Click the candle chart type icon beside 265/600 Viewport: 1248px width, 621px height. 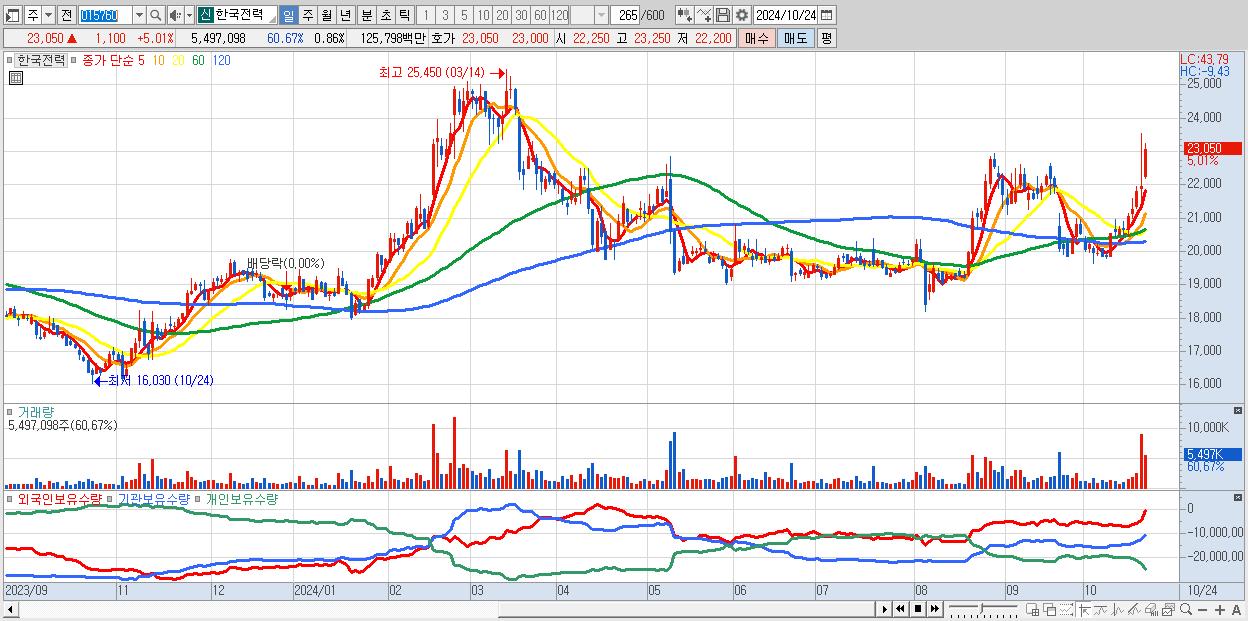[685, 15]
